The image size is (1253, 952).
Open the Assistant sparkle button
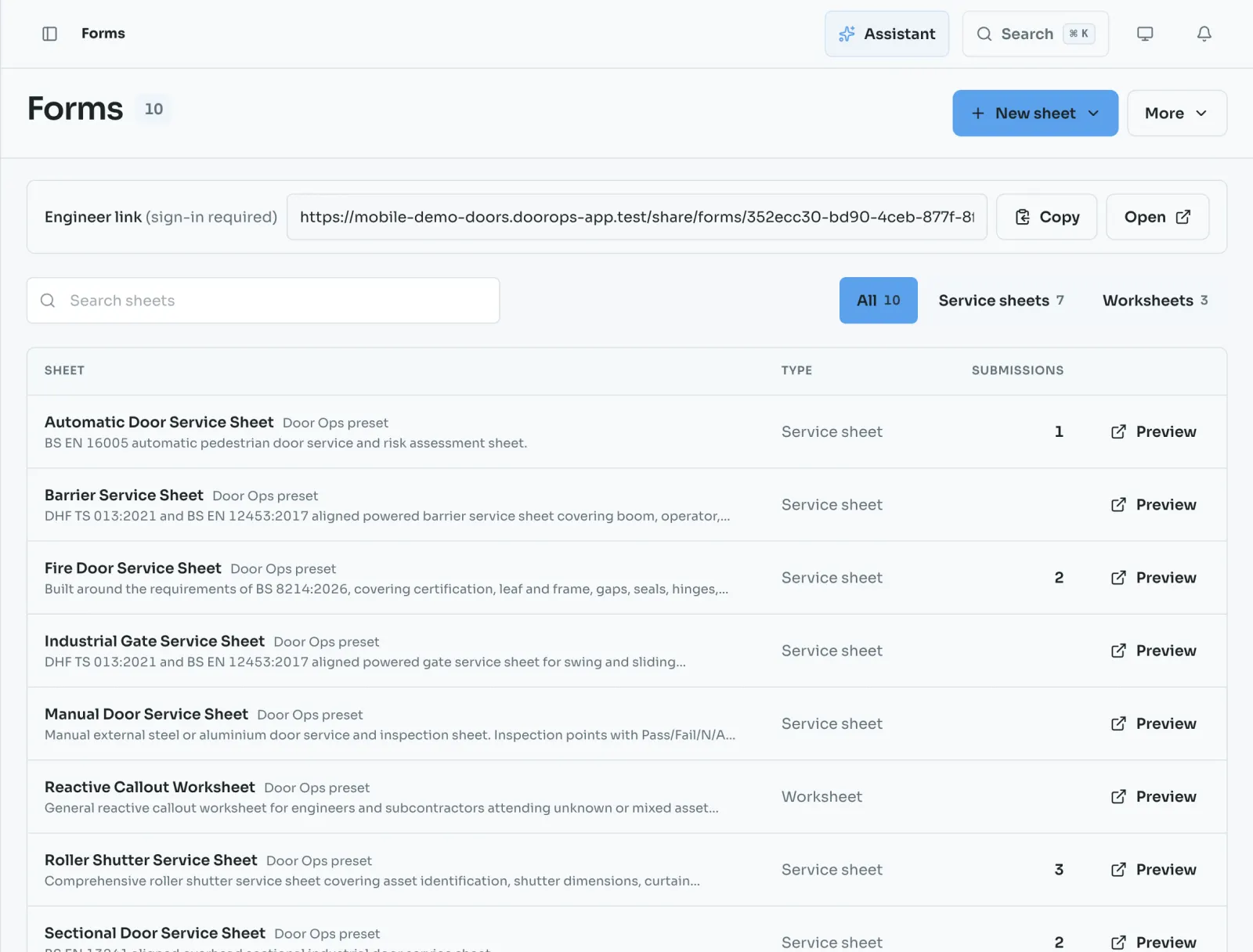(x=886, y=34)
